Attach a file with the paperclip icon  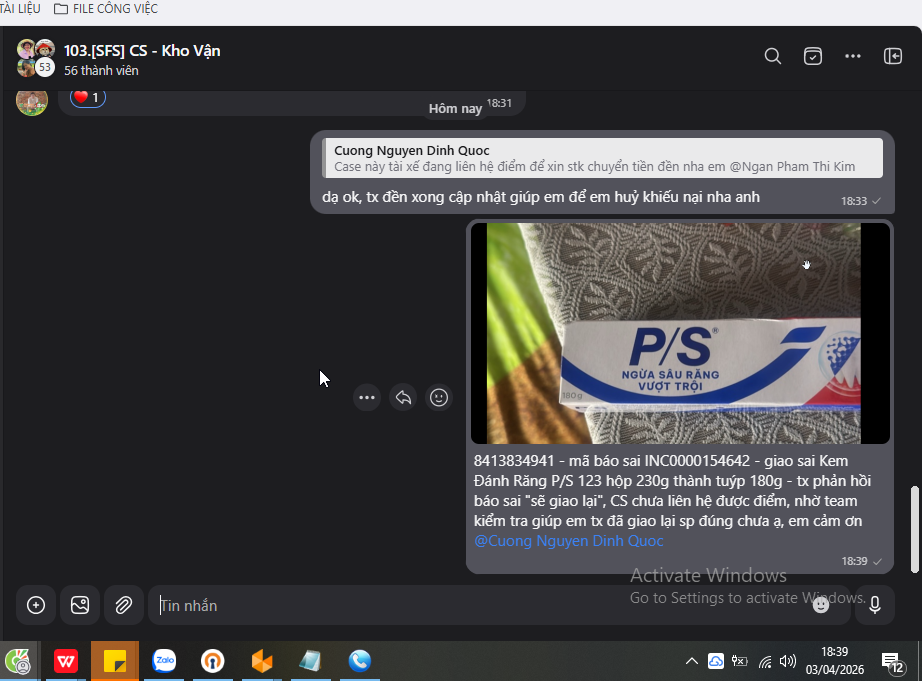tap(123, 605)
